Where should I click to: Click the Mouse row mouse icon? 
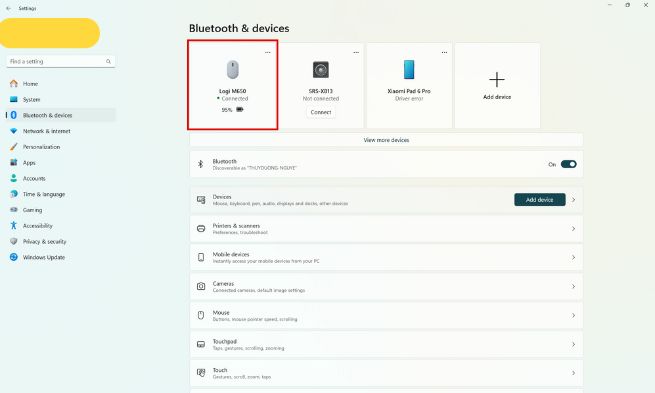pos(201,315)
